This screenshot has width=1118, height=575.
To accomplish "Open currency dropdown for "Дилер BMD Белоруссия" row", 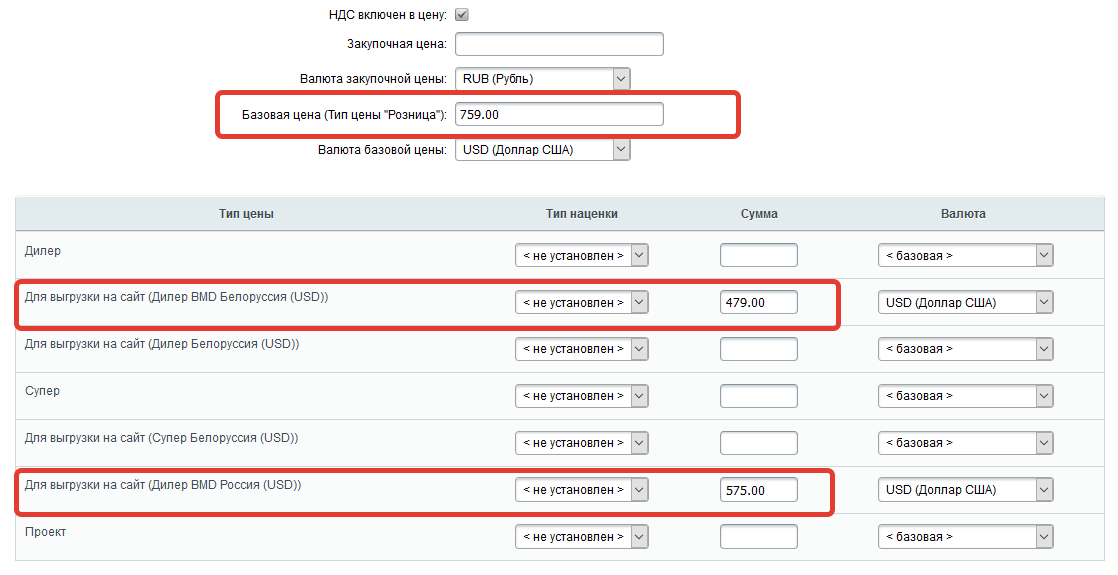I will [x=965, y=302].
